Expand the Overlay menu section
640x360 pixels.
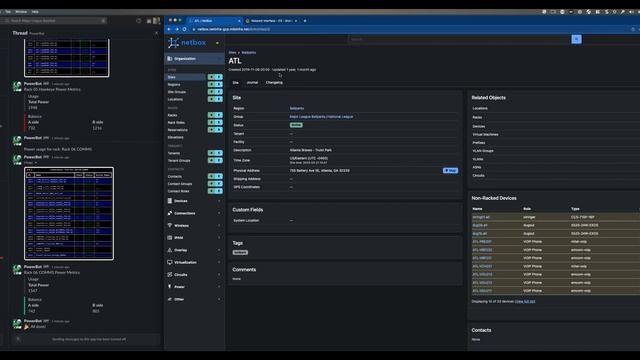pyautogui.click(x=194, y=250)
